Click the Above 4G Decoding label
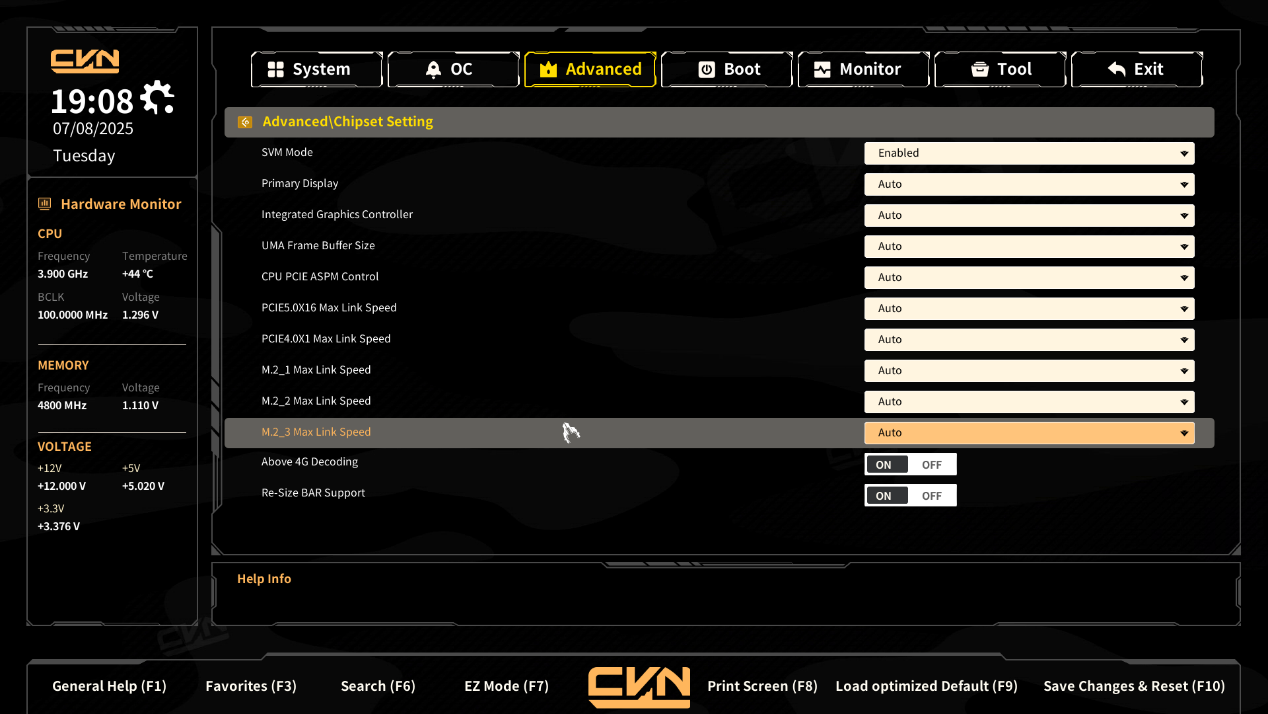Image resolution: width=1268 pixels, height=714 pixels. click(310, 461)
